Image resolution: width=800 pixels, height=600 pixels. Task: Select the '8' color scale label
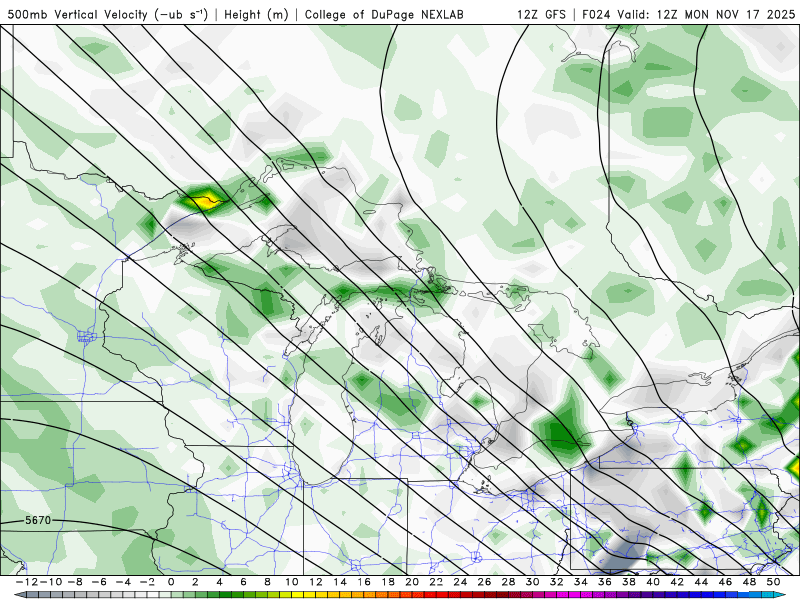pos(267,582)
